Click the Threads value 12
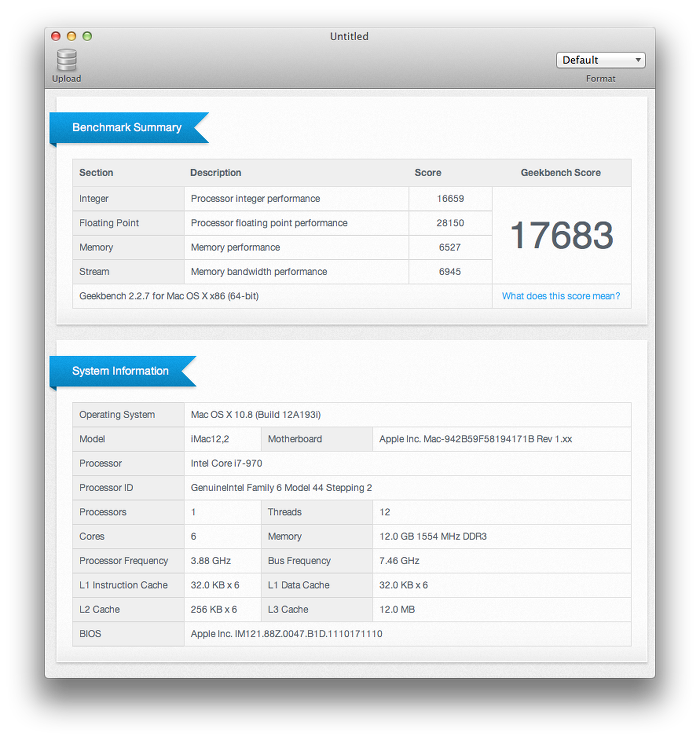This screenshot has width=700, height=740. 385,512
